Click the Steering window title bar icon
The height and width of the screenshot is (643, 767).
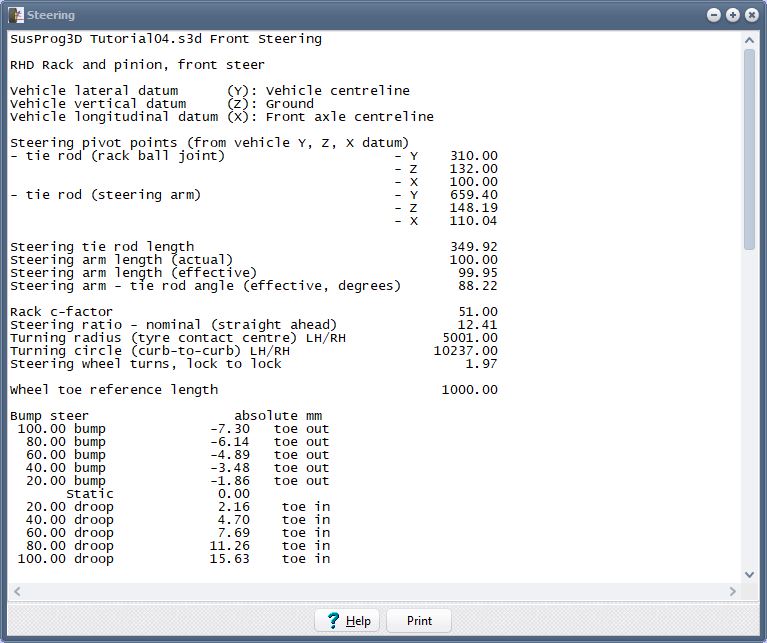[x=15, y=15]
